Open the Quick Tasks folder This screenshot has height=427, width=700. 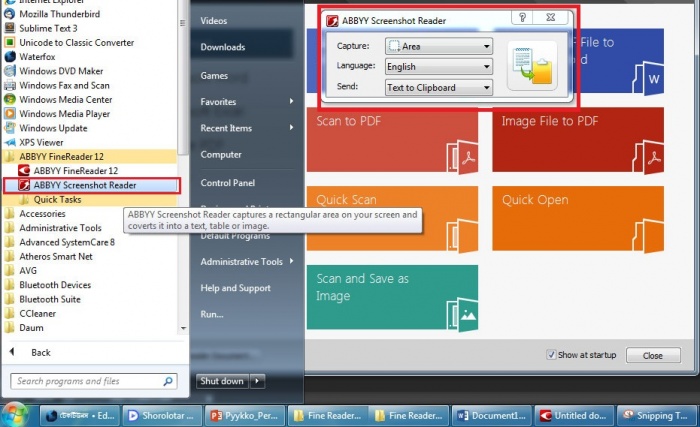point(57,199)
